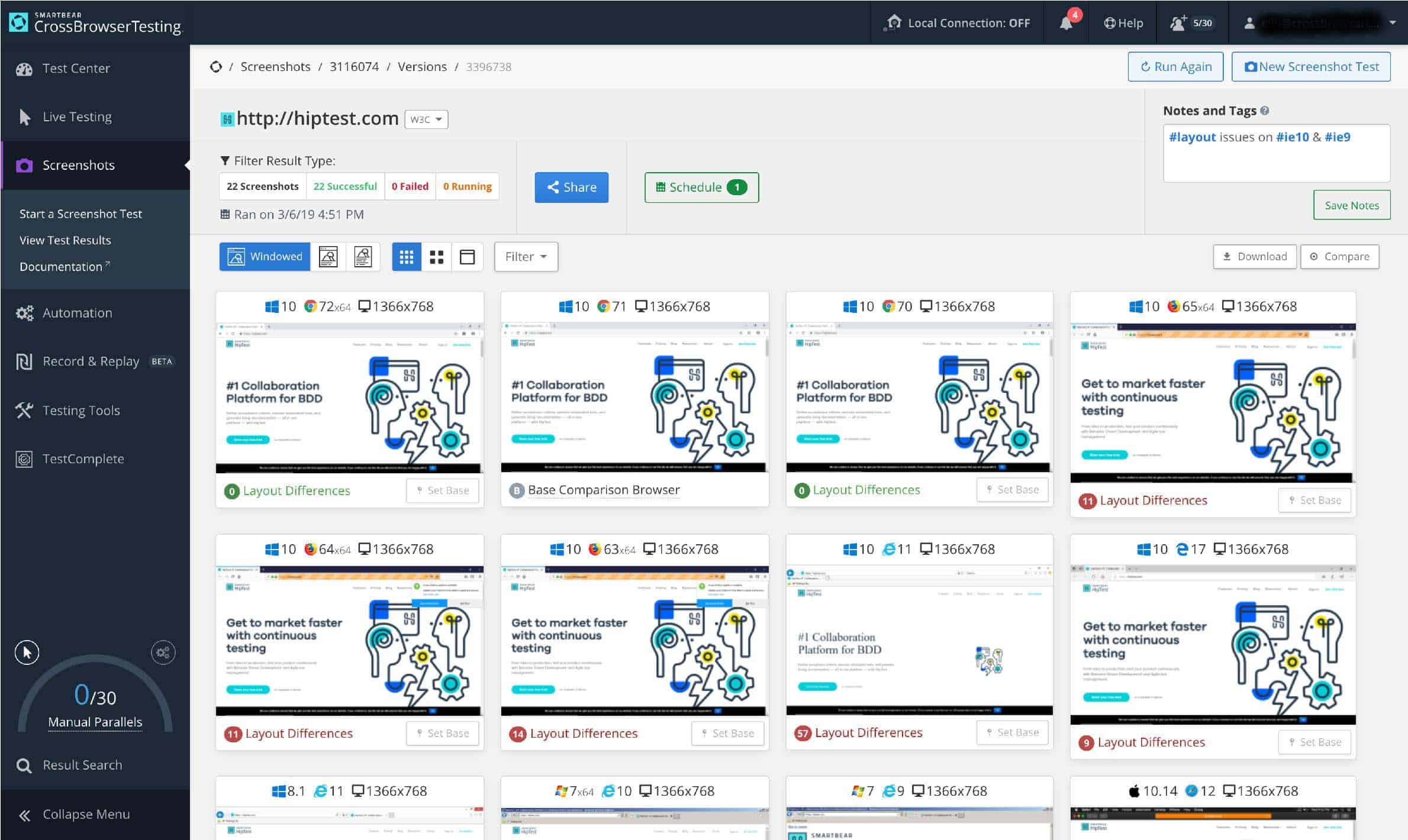1408x840 pixels.
Task: Toggle the 22 Successful result filter
Action: (x=345, y=186)
